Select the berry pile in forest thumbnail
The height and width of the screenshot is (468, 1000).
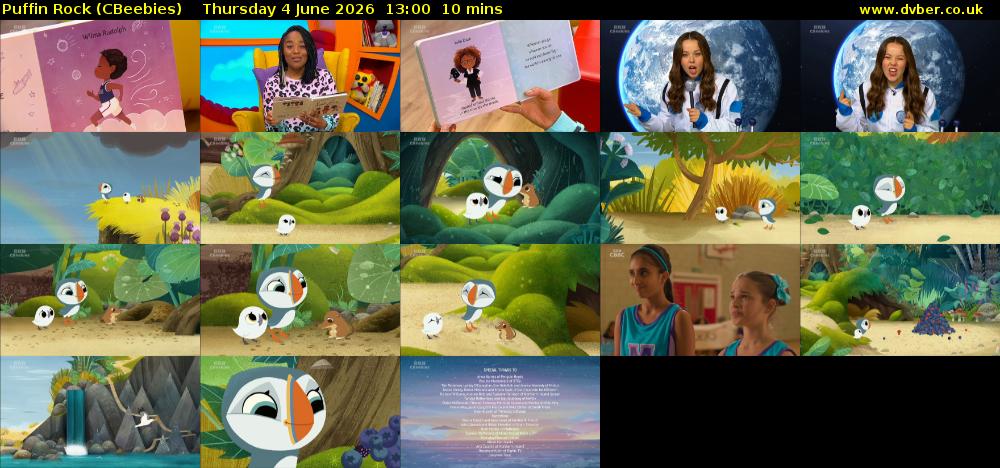point(900,300)
